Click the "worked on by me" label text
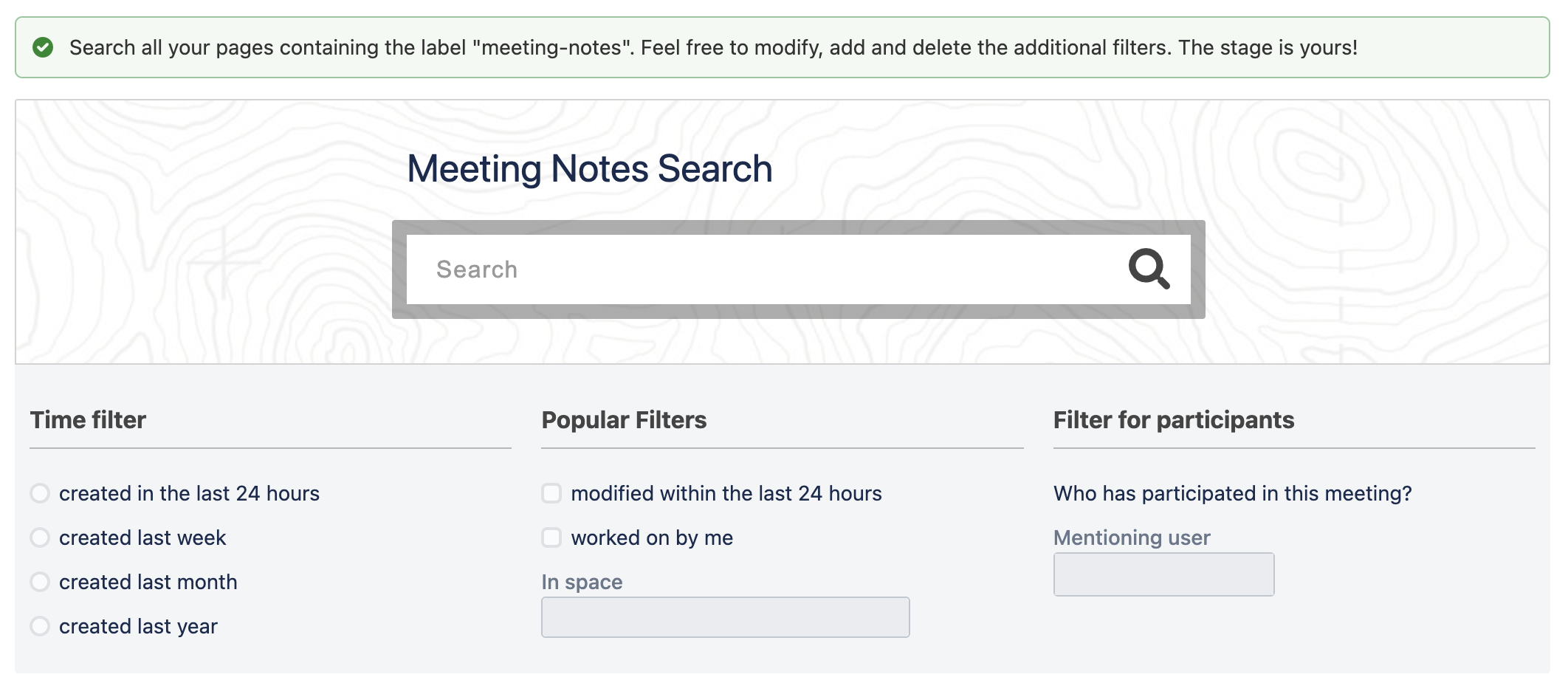The width and height of the screenshot is (1568, 694). coord(652,537)
